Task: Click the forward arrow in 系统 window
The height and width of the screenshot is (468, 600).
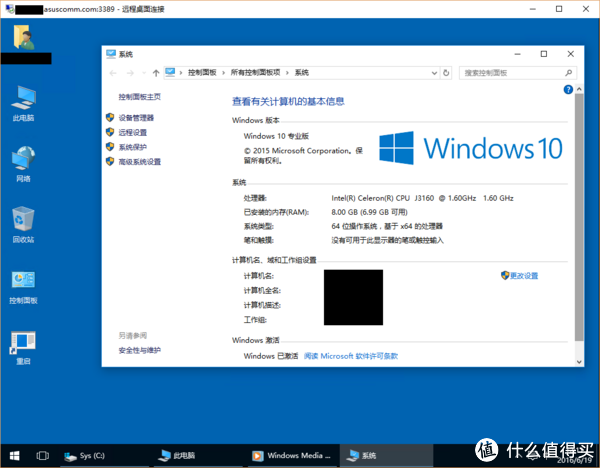Action: 130,73
